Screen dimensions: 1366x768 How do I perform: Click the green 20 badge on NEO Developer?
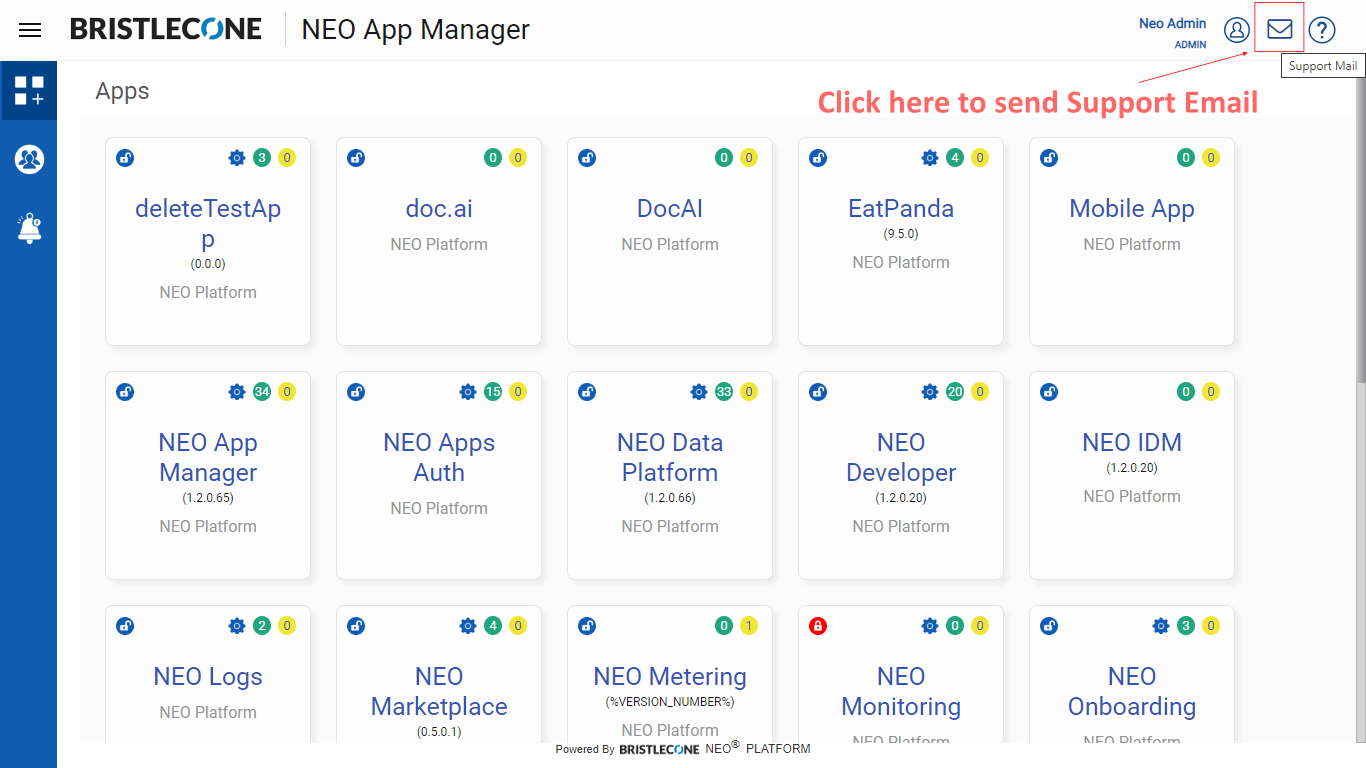955,392
